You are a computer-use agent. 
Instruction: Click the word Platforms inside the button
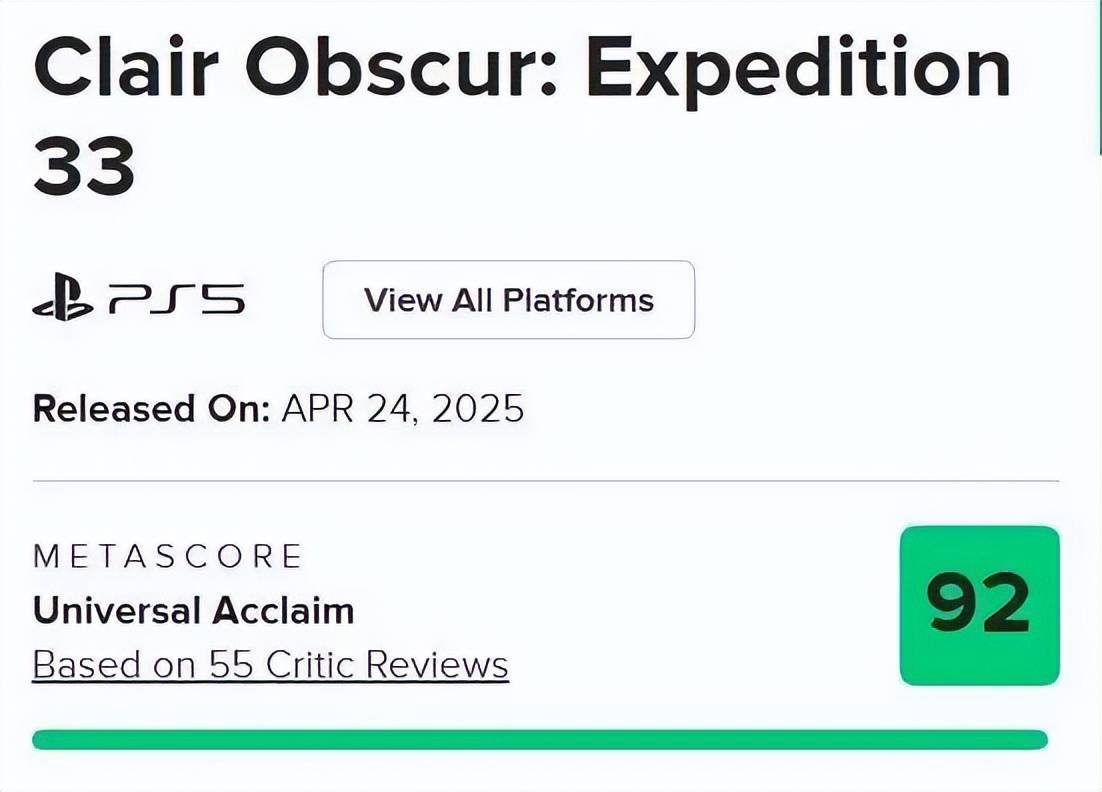(578, 301)
